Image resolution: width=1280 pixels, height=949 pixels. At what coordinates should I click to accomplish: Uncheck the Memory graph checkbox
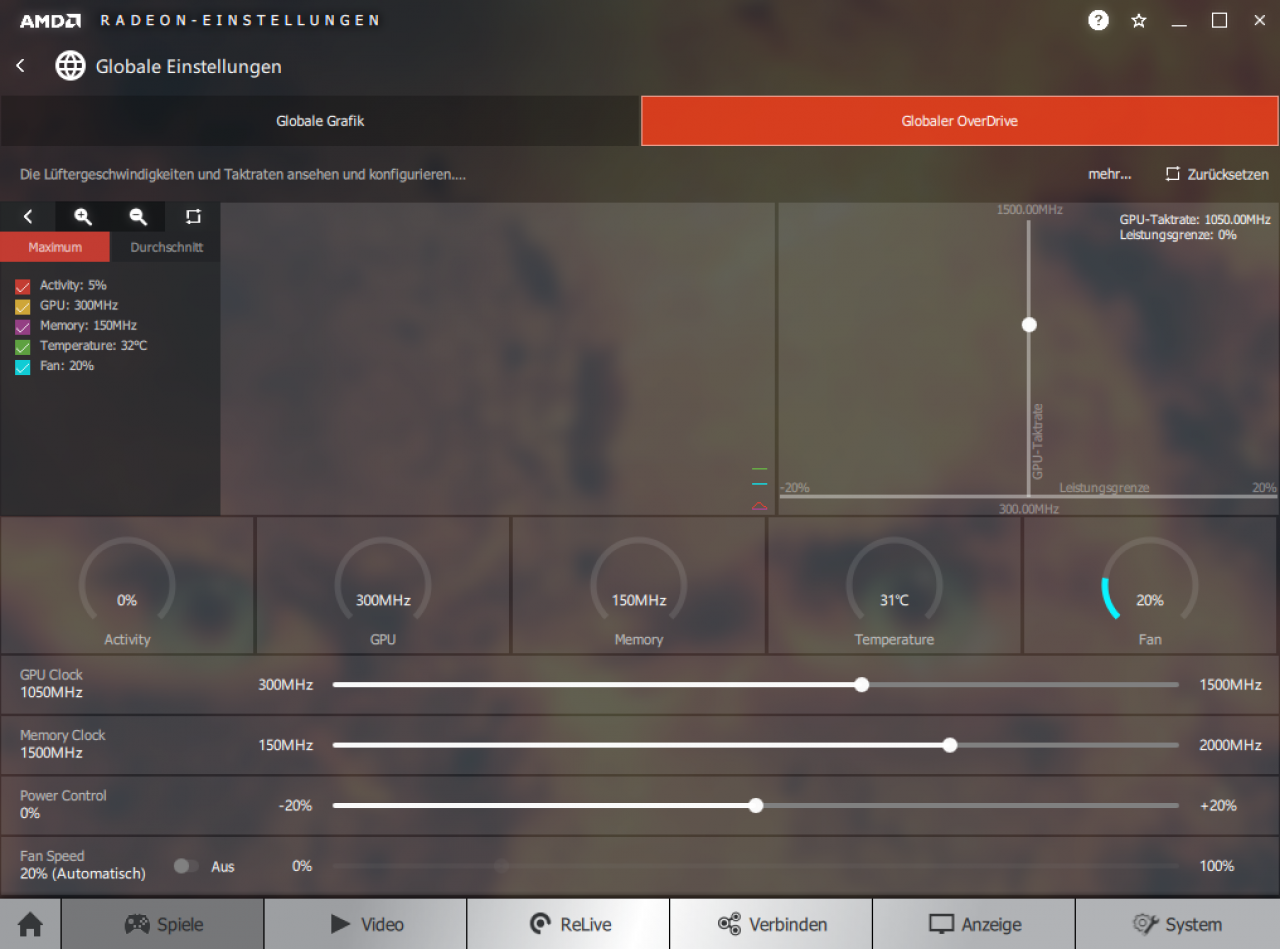click(x=23, y=326)
